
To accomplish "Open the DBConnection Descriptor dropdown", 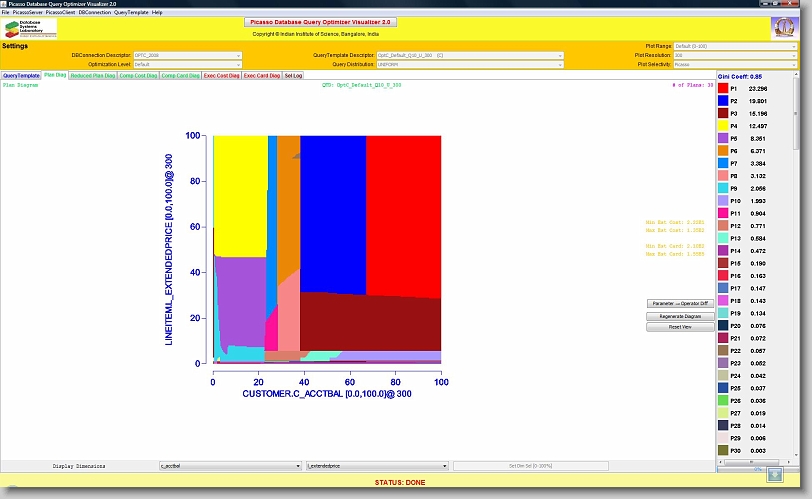I will [x=187, y=54].
